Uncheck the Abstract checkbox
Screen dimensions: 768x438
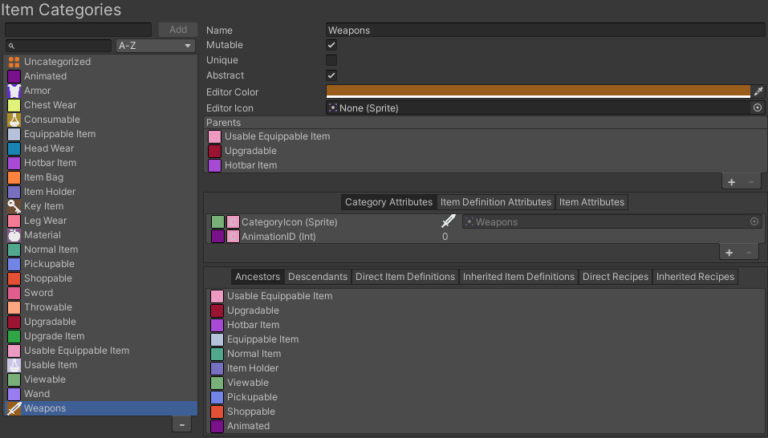[x=331, y=76]
